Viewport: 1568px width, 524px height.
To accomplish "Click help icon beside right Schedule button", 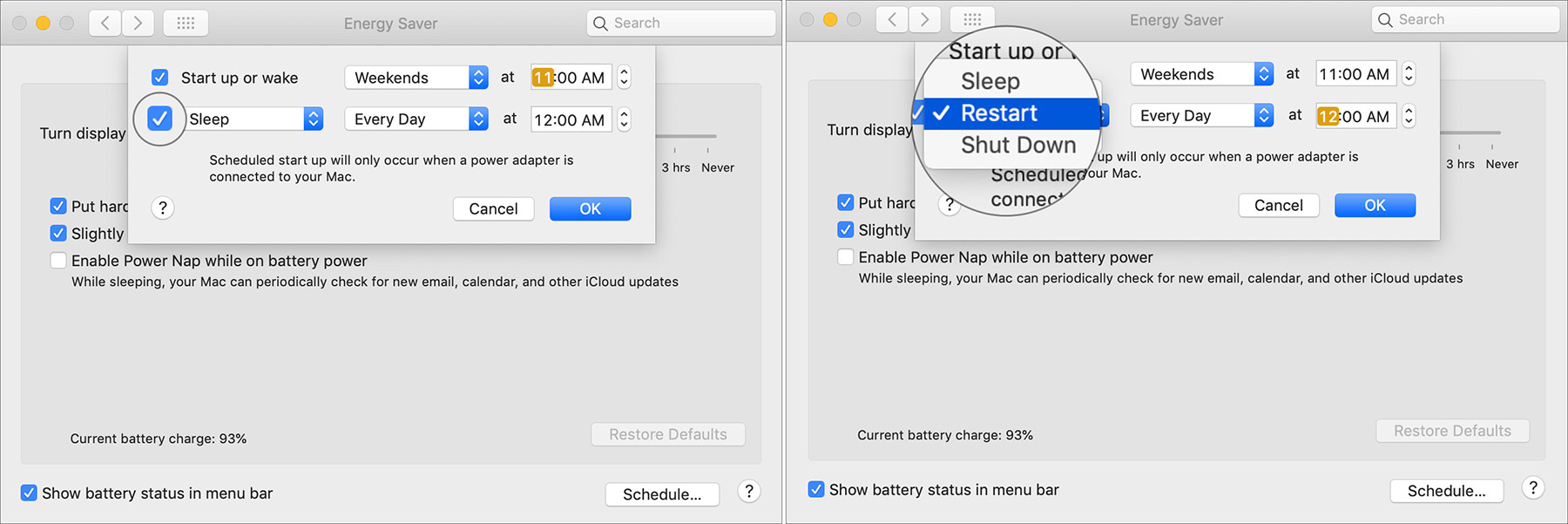I will click(x=1533, y=487).
